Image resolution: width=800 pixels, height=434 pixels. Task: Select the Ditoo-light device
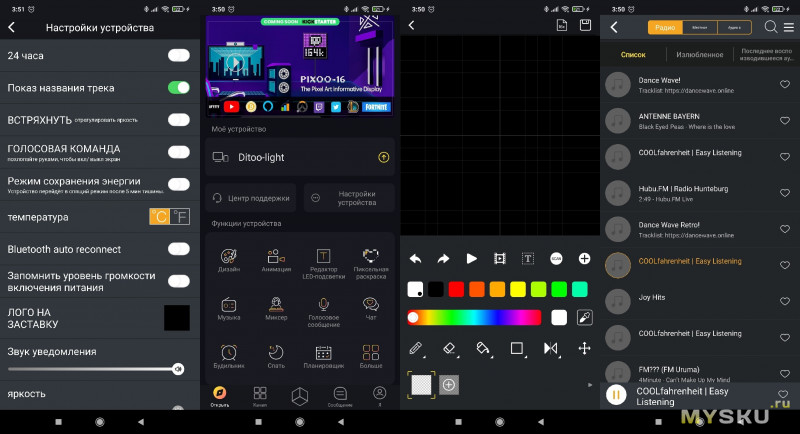point(300,157)
